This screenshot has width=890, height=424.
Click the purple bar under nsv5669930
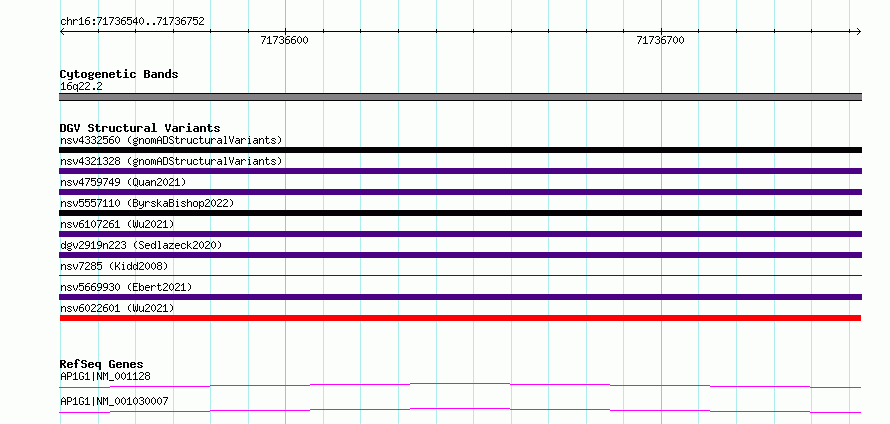[460, 297]
